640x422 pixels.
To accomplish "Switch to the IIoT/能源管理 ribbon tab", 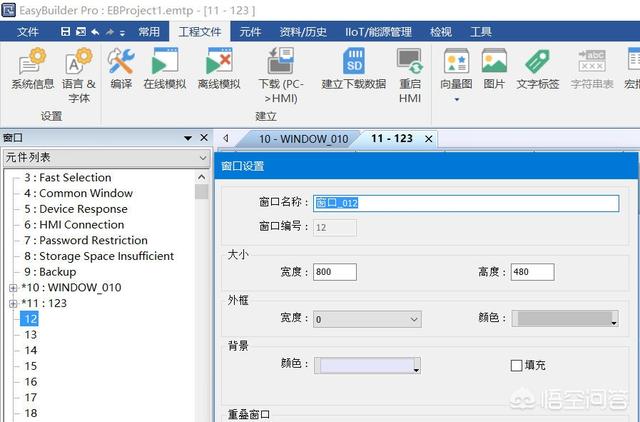I will coord(378,31).
